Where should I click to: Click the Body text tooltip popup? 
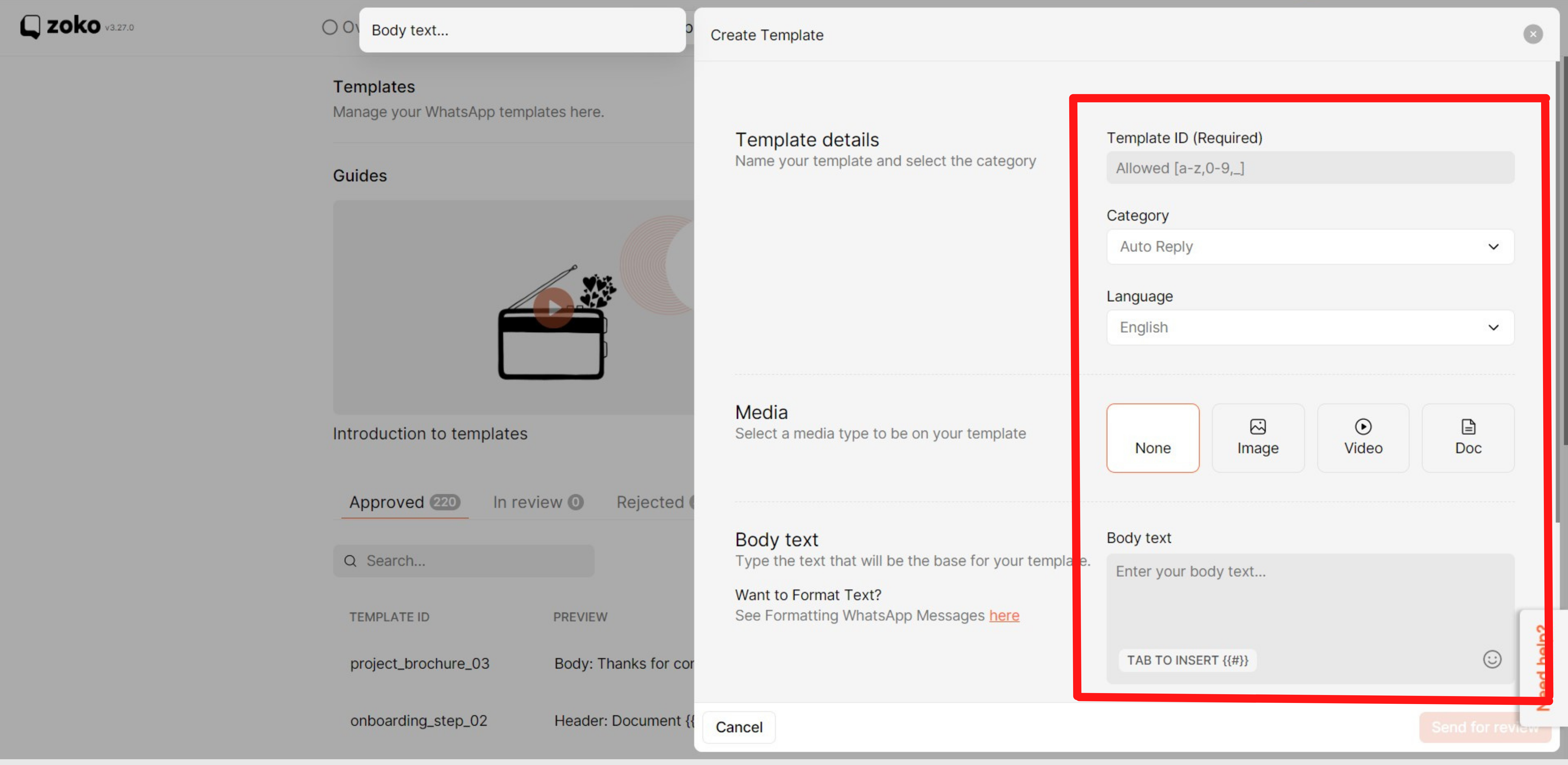(522, 30)
